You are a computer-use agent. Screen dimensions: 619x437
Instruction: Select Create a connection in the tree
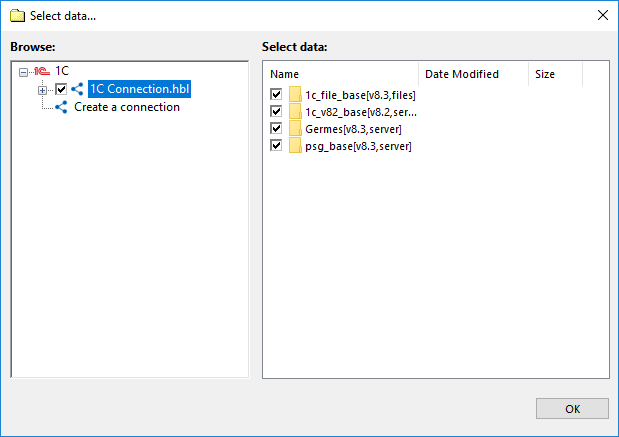(x=127, y=107)
